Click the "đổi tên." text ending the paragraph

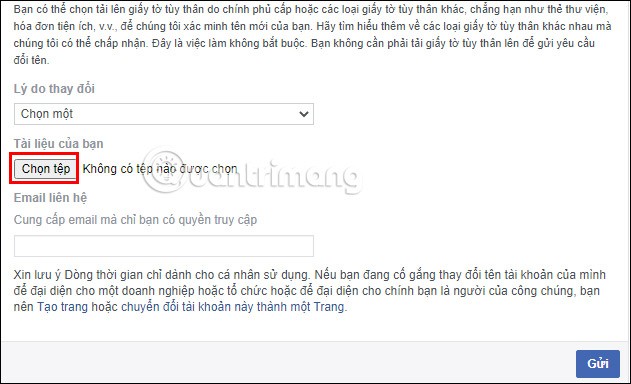click(31, 60)
